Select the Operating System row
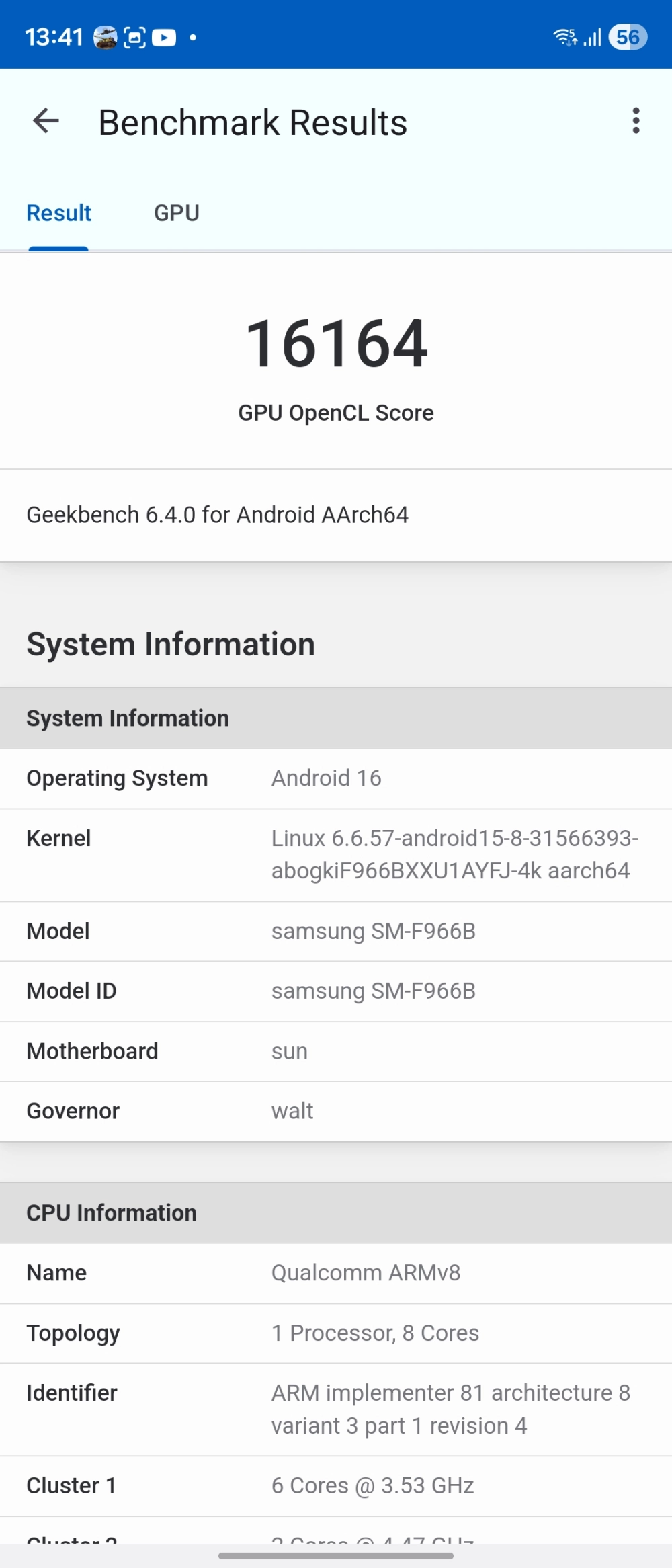Screen dimensions: 672x1568 coord(336,778)
